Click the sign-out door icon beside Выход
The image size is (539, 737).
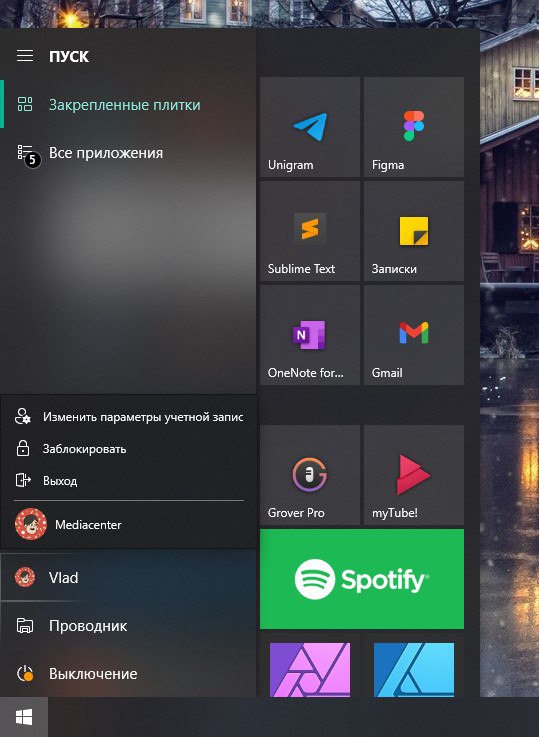click(23, 480)
